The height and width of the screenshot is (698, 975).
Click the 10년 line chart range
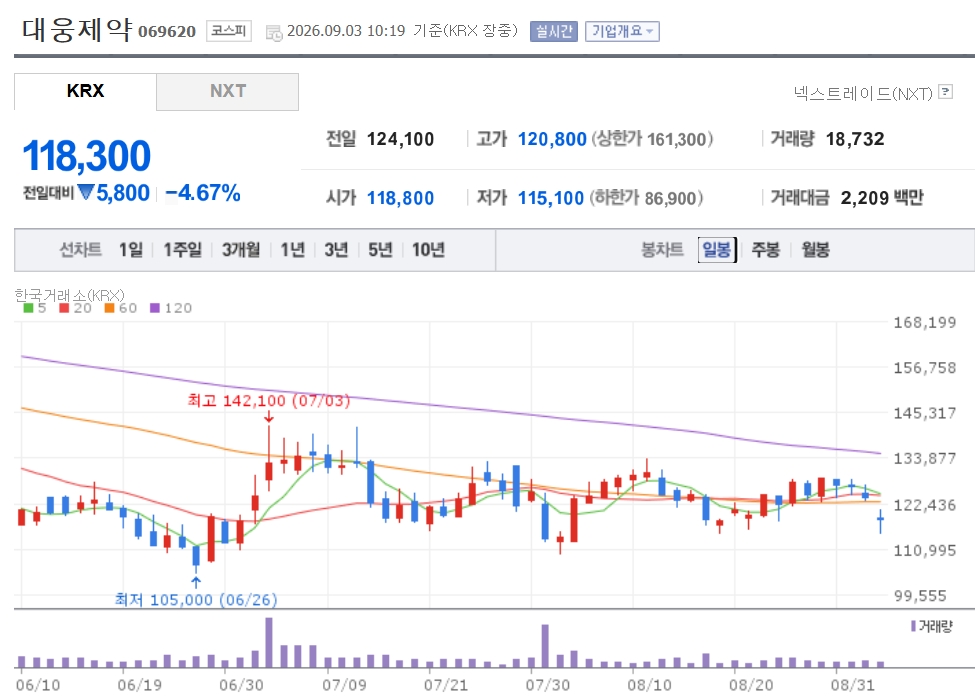428,250
